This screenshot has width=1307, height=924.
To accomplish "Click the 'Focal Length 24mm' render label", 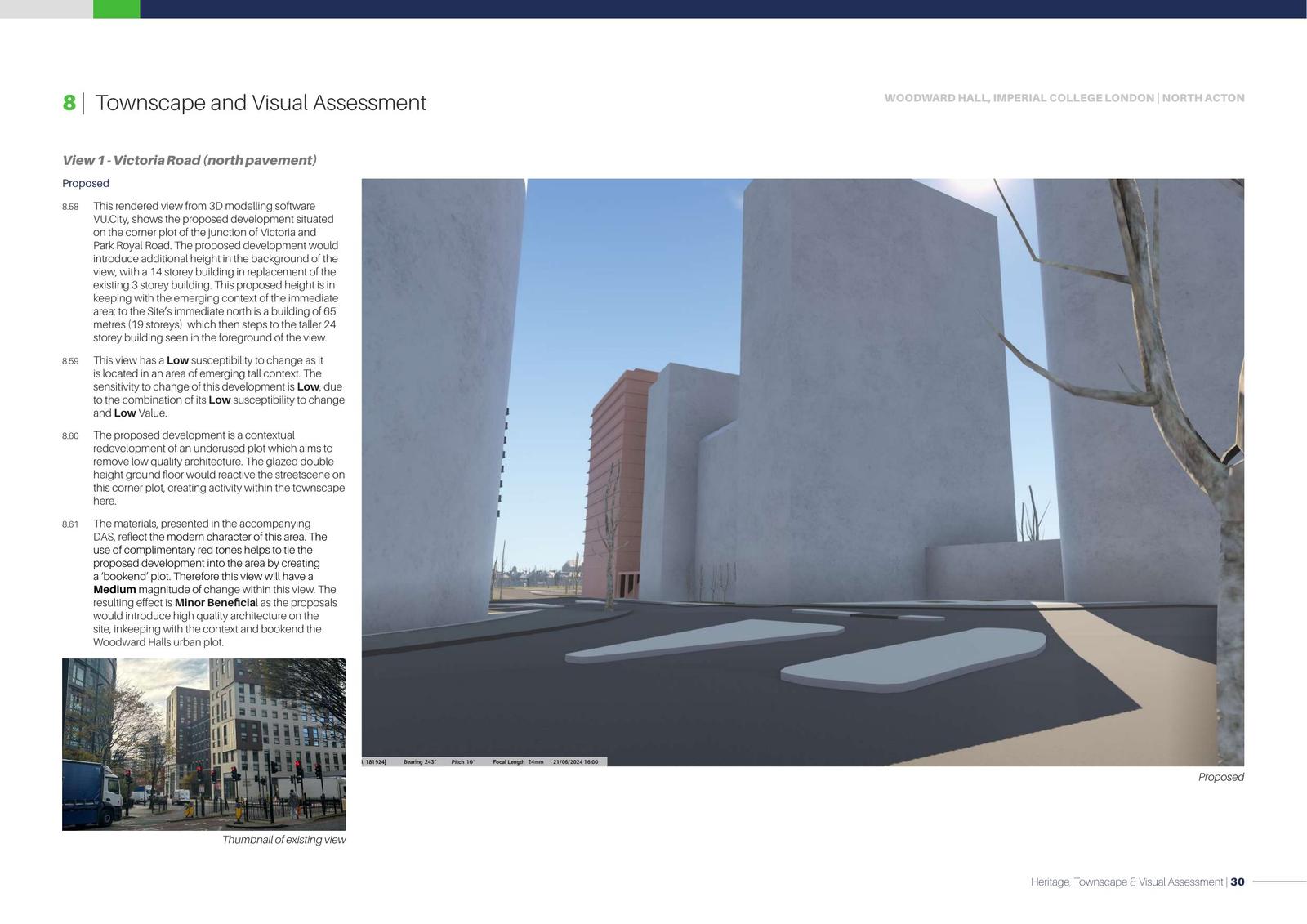I will point(518,762).
